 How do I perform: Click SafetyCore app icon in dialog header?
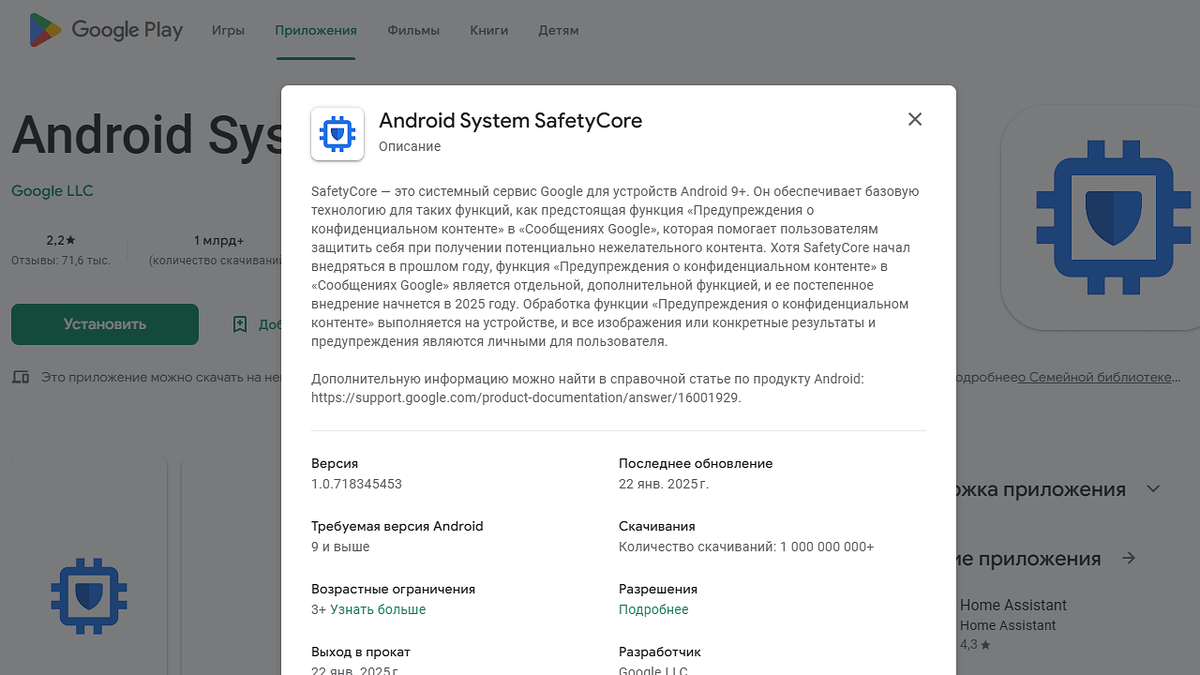[x=336, y=133]
